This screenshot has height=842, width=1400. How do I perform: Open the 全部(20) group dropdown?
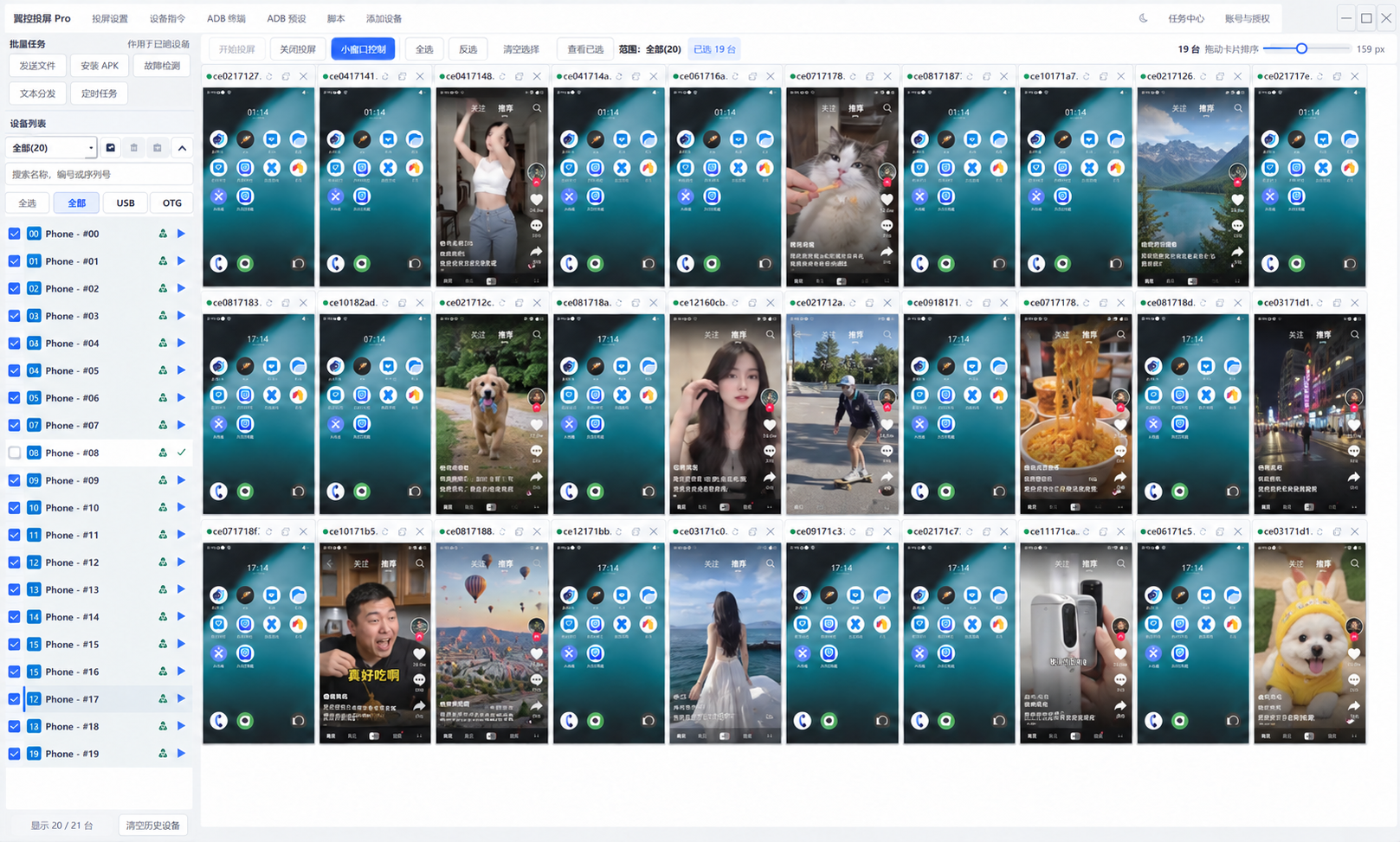coord(51,148)
